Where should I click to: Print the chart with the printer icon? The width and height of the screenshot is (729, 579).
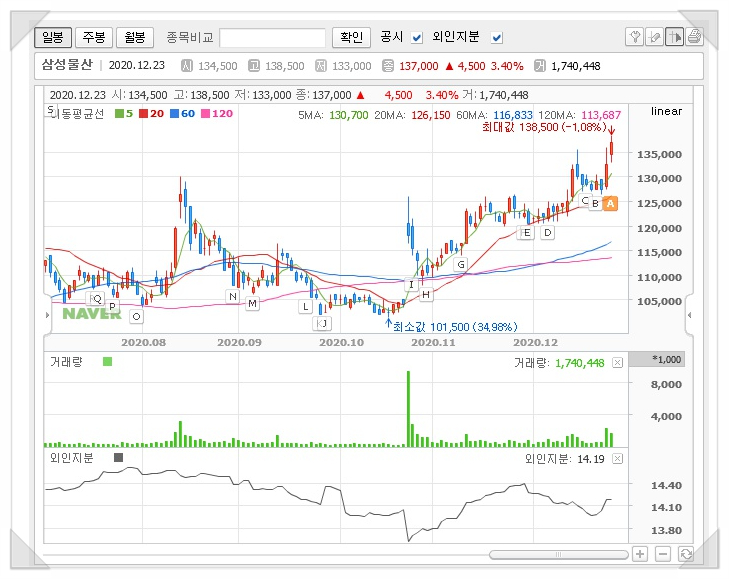pyautogui.click(x=694, y=37)
